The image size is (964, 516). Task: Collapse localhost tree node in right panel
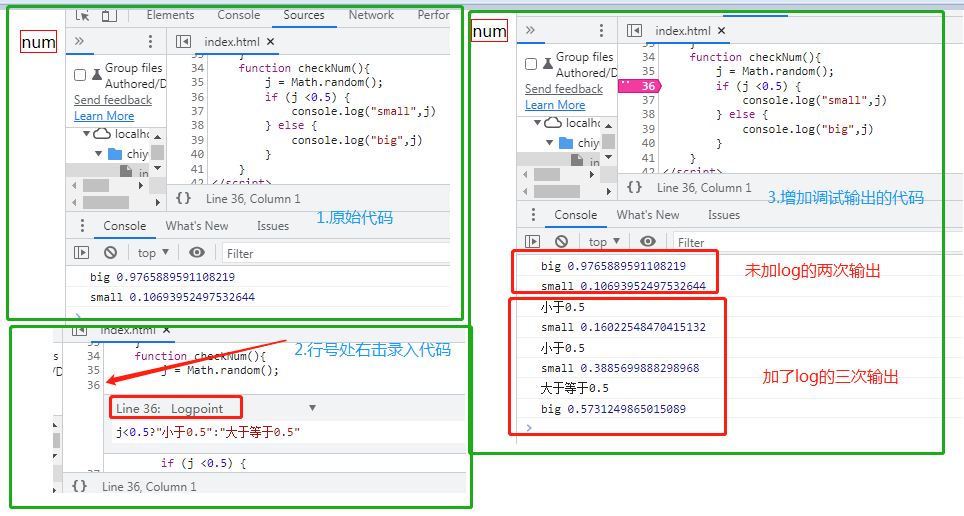[537, 122]
